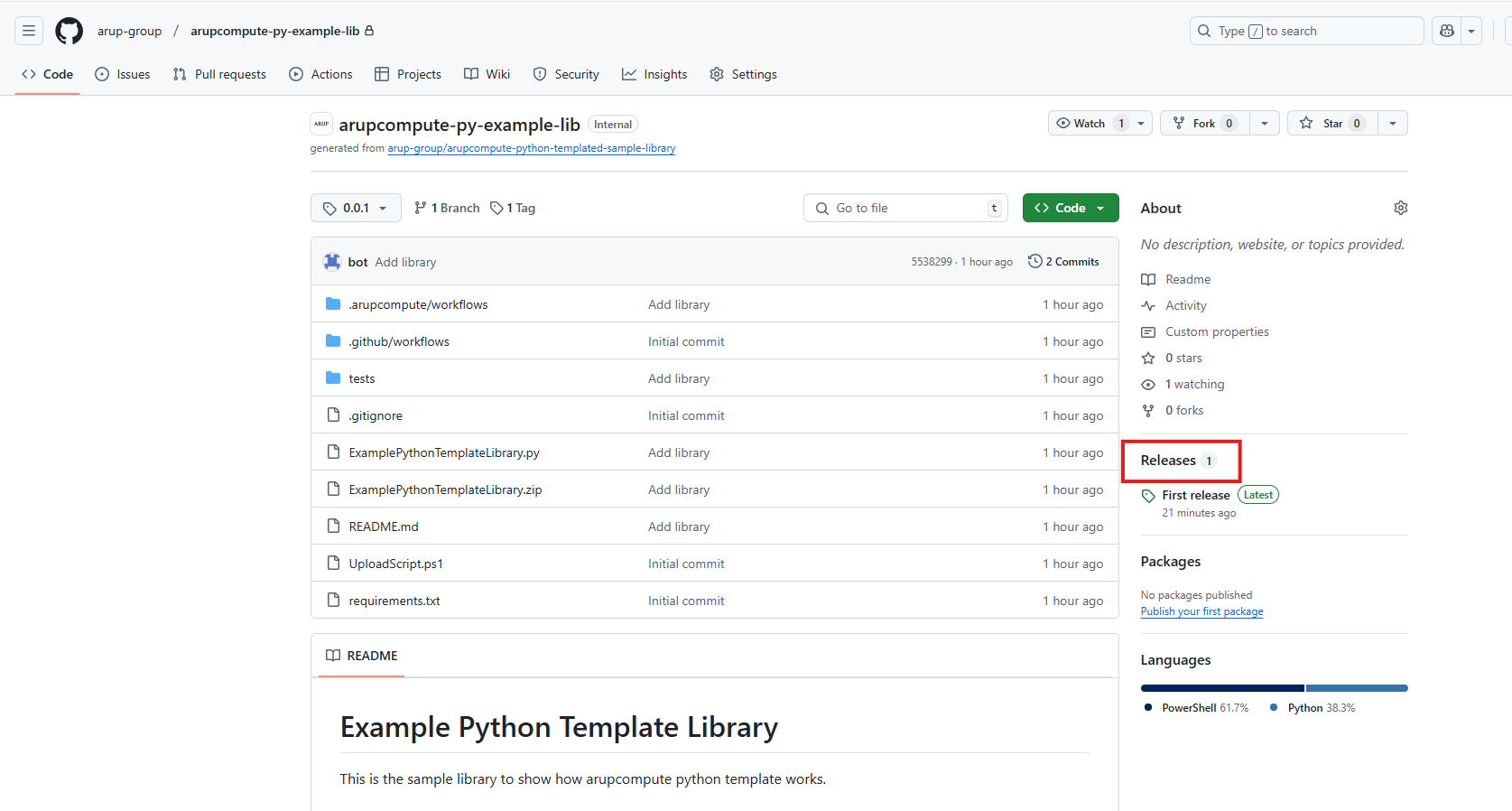View the 1 Tag list
The width and height of the screenshot is (1512, 811).
tap(513, 208)
